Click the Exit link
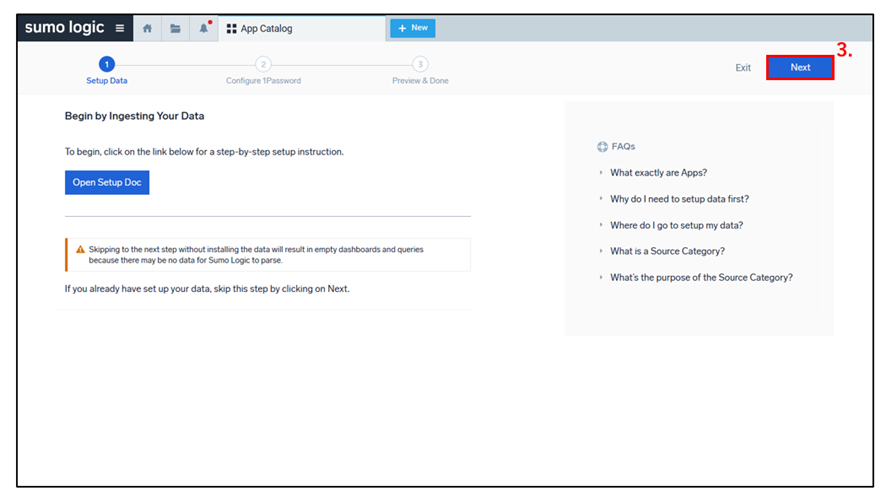This screenshot has width=886, height=491. point(743,68)
